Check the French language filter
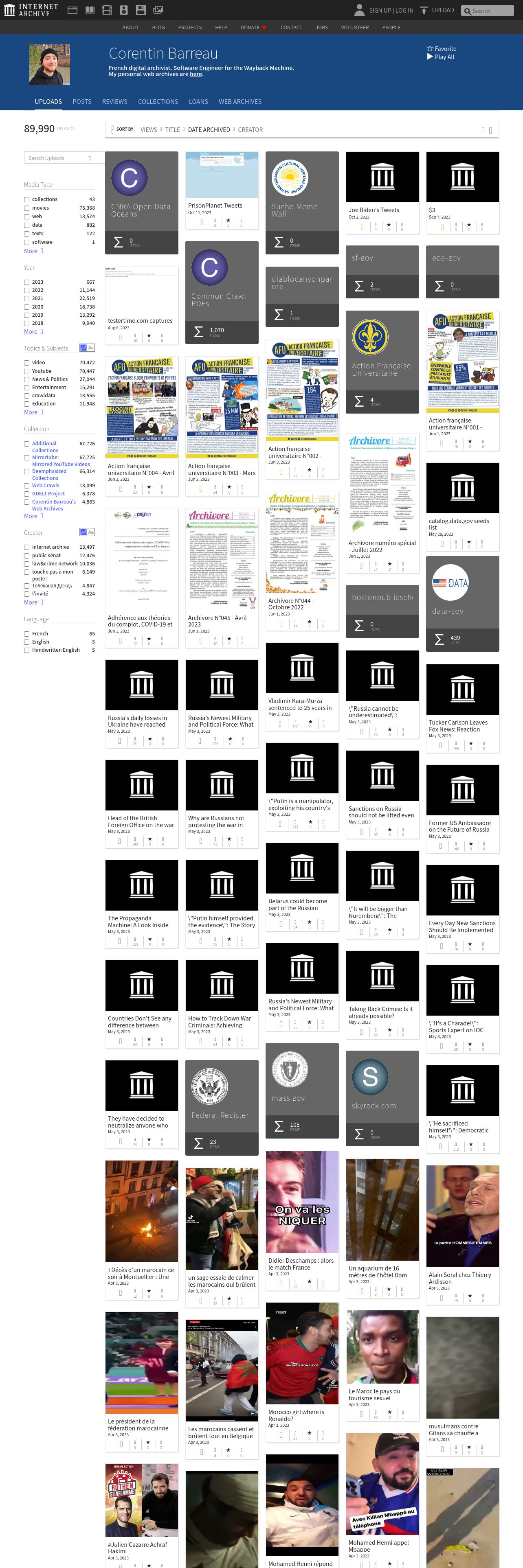 tap(27, 634)
